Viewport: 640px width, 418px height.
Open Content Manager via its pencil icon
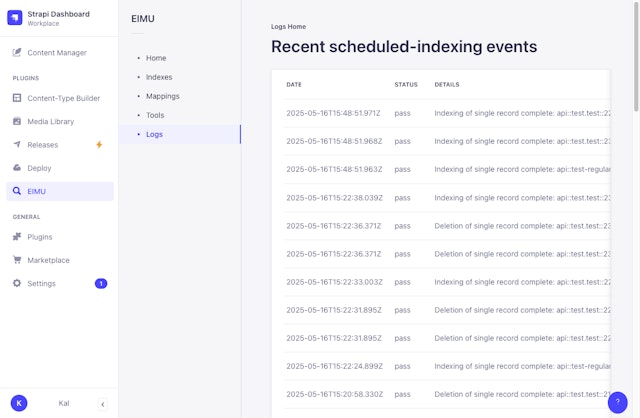pyautogui.click(x=17, y=53)
